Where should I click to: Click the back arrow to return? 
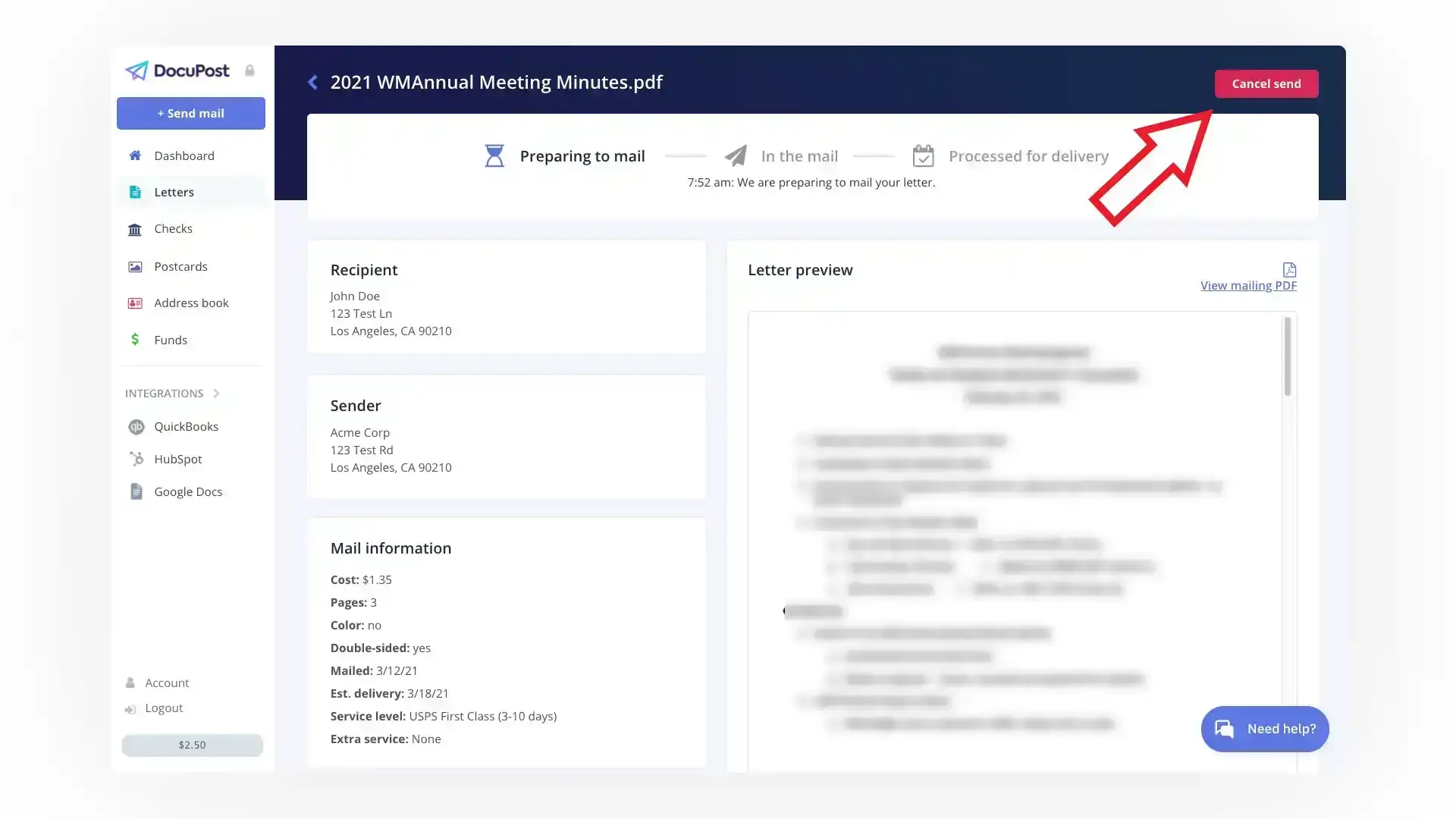point(313,81)
